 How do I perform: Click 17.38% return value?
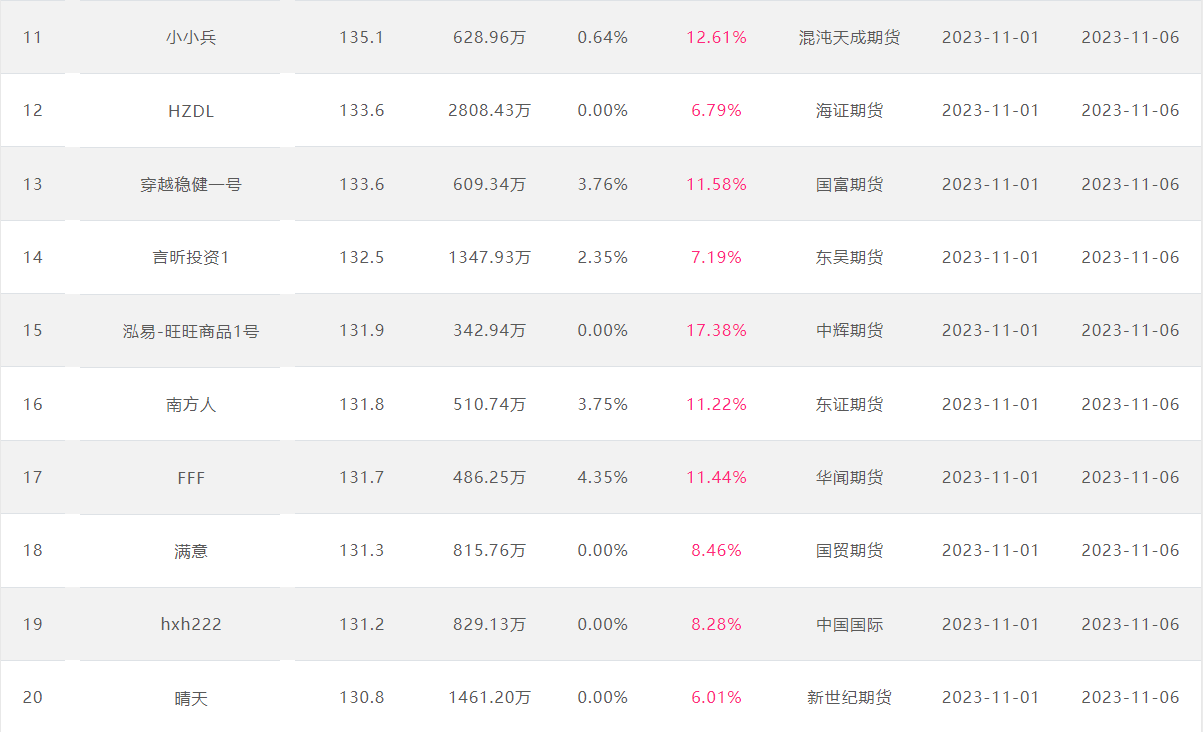[x=716, y=331]
